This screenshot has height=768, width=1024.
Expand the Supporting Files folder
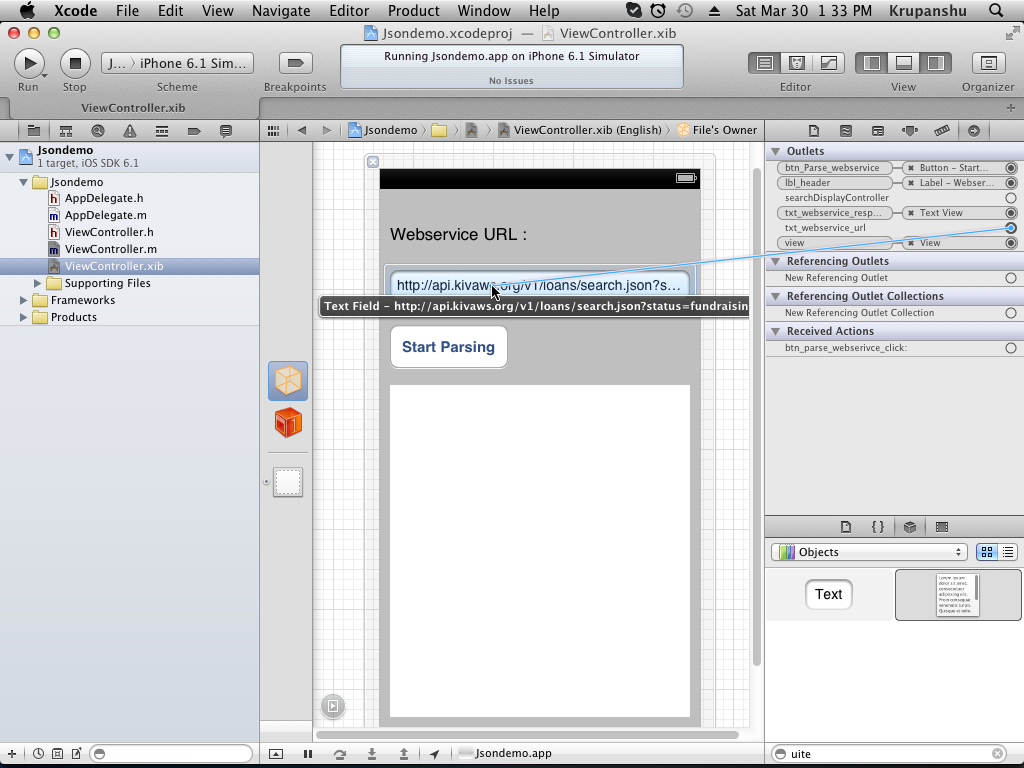tap(38, 283)
